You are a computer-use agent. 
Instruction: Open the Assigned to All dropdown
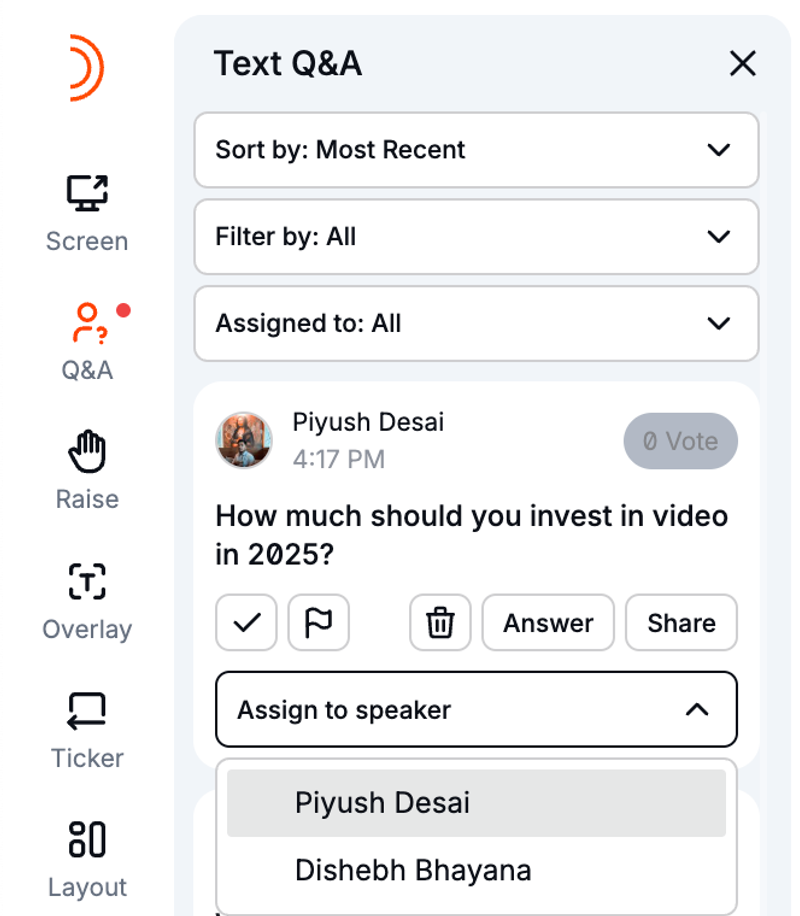(x=476, y=324)
